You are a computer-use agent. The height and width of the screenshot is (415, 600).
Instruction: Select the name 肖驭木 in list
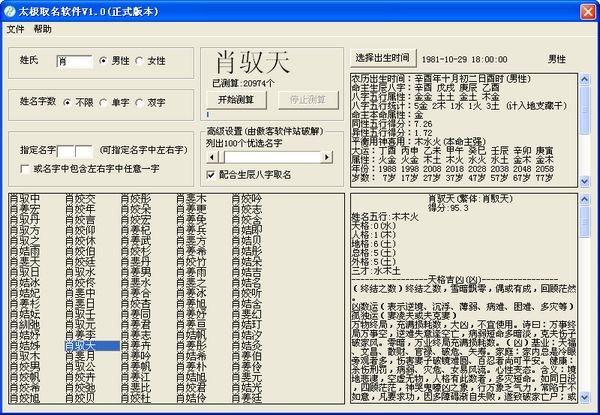24,356
